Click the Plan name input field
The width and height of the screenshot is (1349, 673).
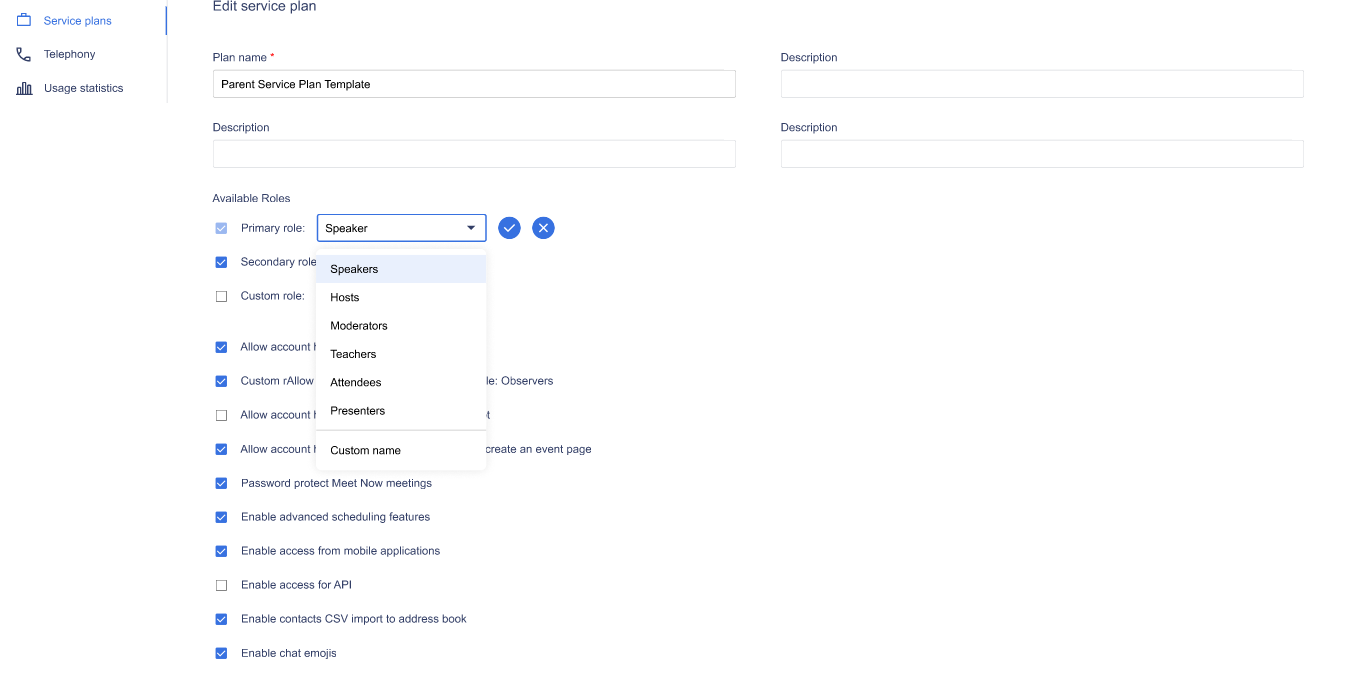[474, 84]
